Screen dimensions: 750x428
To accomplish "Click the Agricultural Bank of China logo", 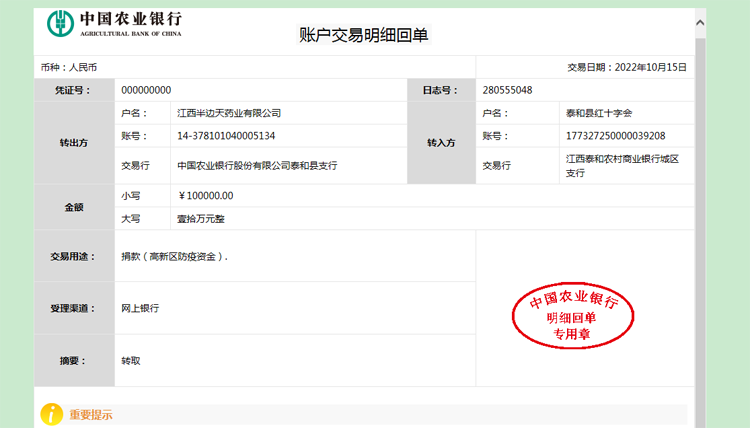I will pyautogui.click(x=114, y=23).
